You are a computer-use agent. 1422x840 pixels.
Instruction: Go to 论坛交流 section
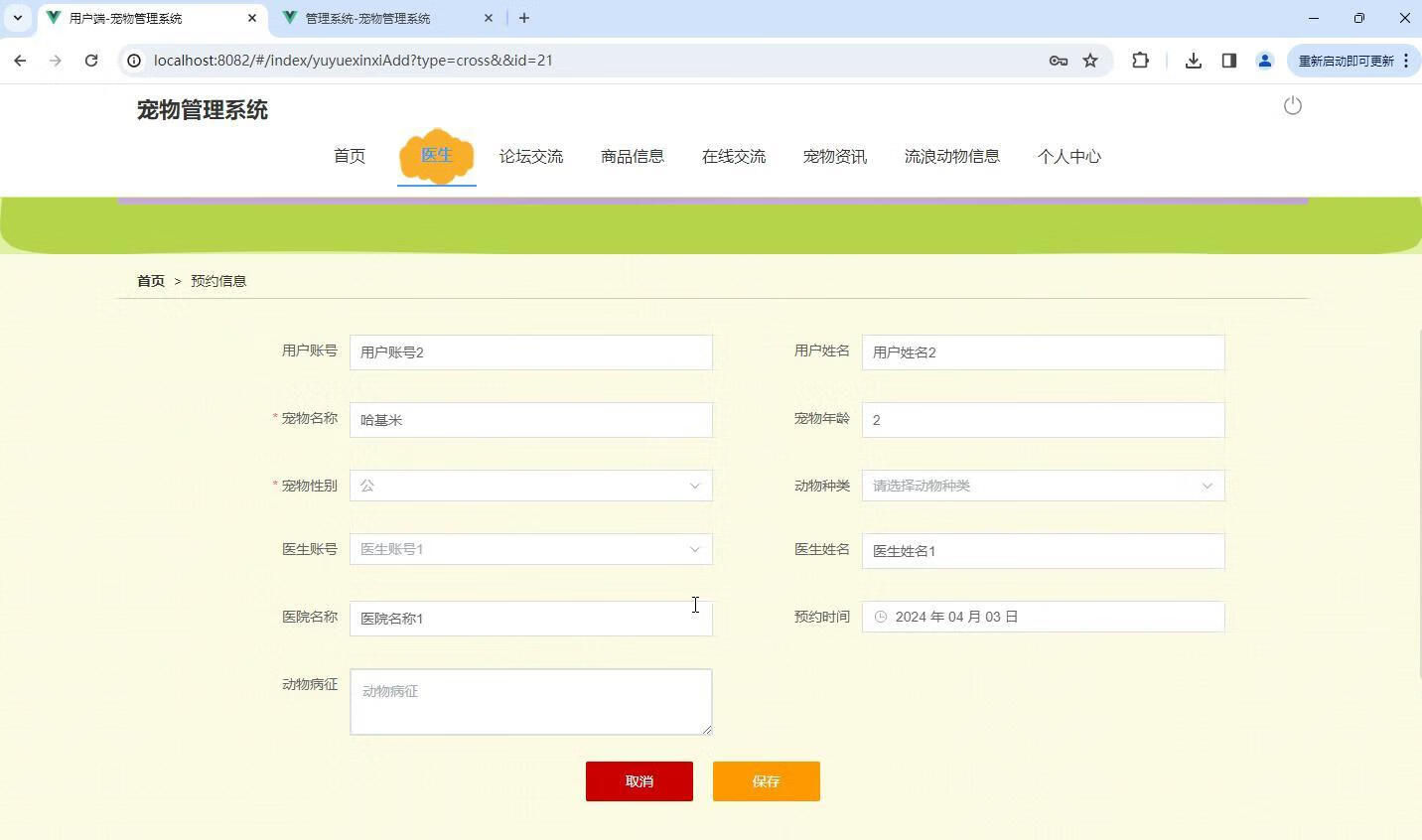[x=531, y=156]
